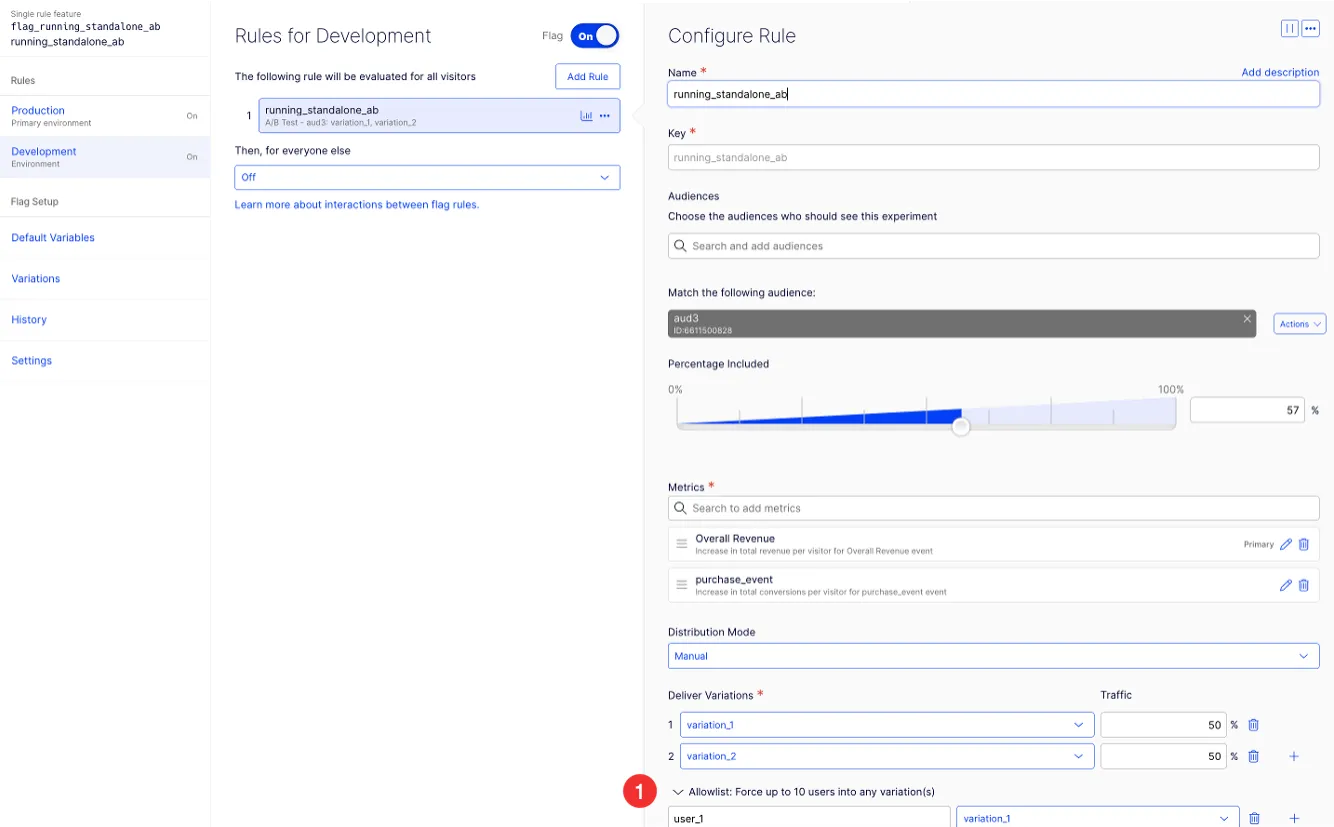
Task: Grab the reorder handle for Overall Revenue
Action: point(682,544)
